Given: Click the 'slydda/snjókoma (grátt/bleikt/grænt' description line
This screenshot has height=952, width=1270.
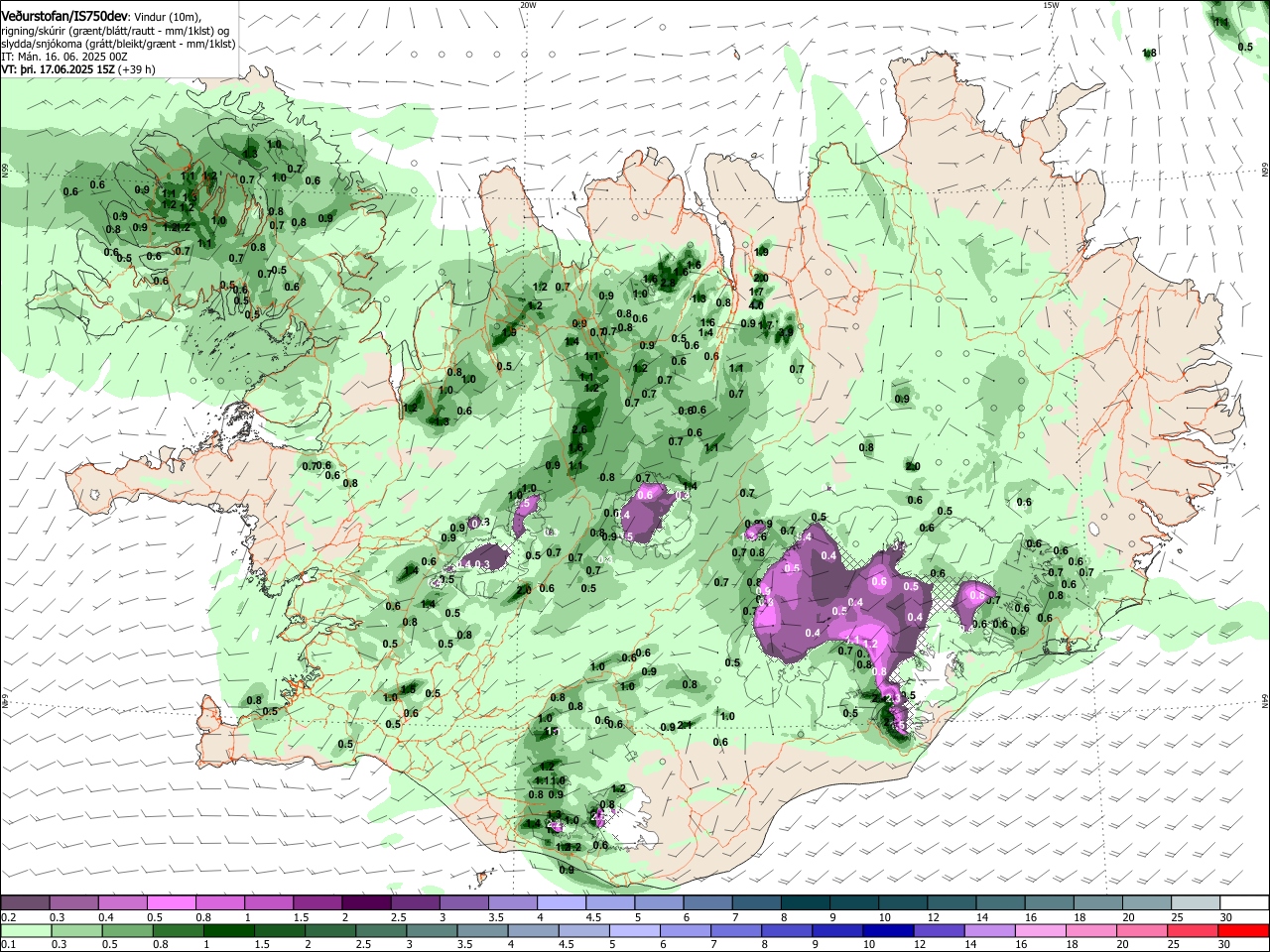Looking at the screenshot, I should [x=118, y=44].
